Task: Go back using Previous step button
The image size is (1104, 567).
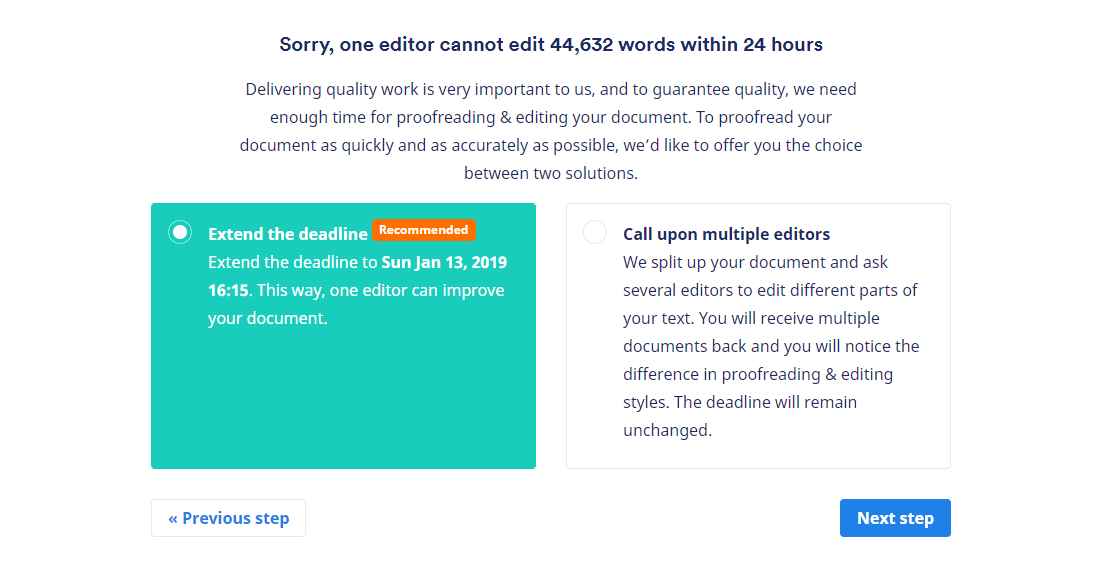Action: pos(228,518)
